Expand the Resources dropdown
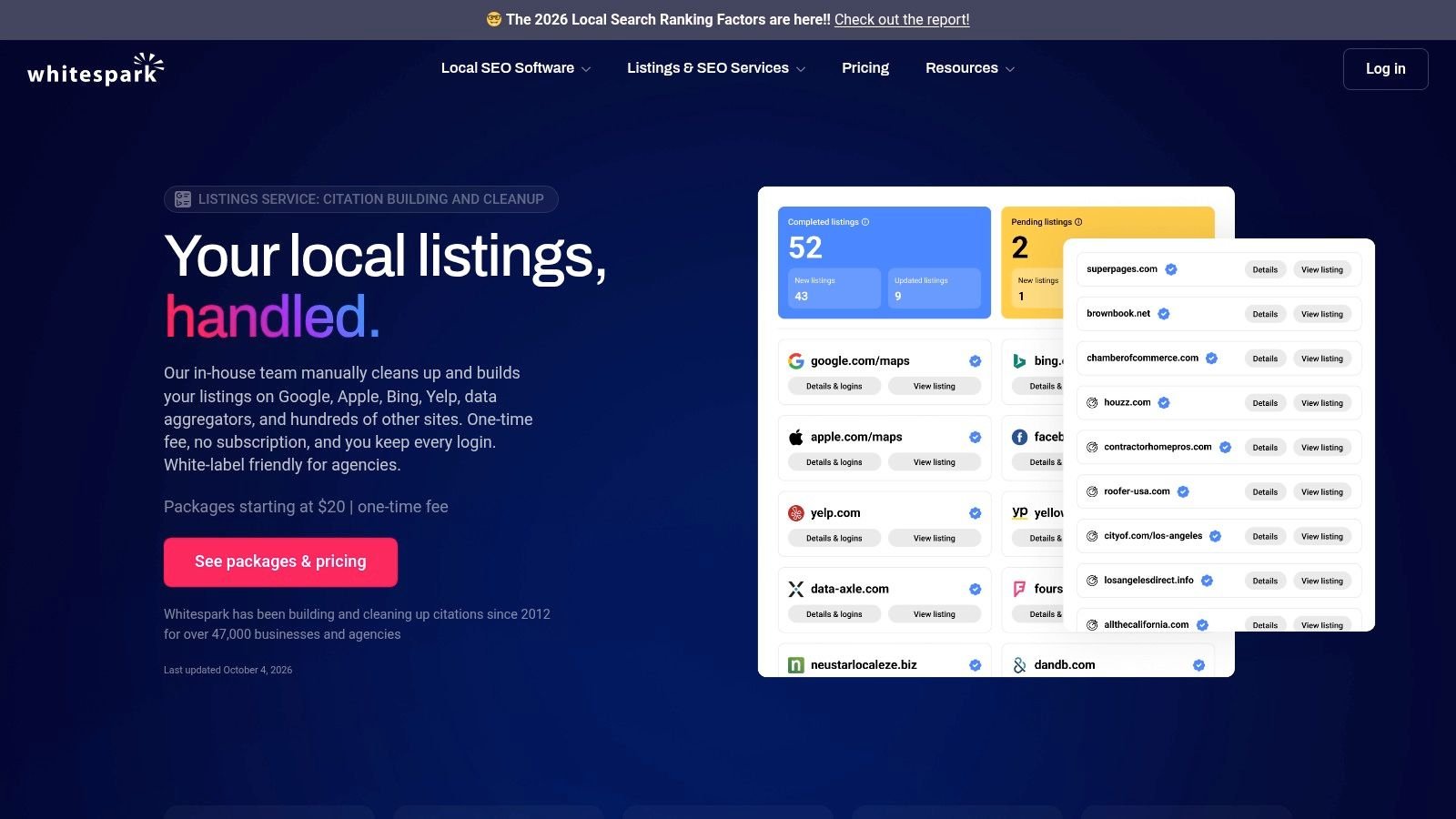The image size is (1456, 819). tap(970, 68)
